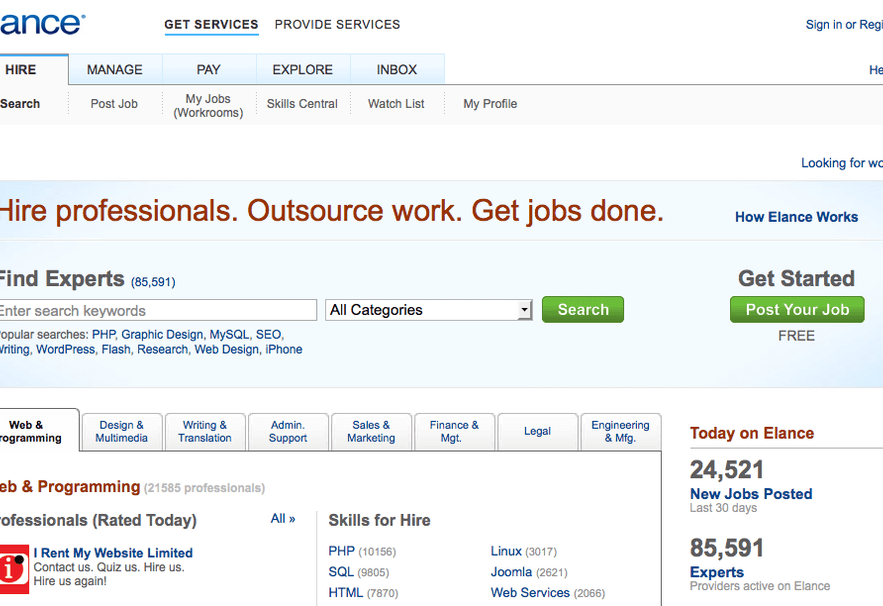The height and width of the screenshot is (606, 883).
Task: Open the Joomla skill link
Action: pos(511,572)
